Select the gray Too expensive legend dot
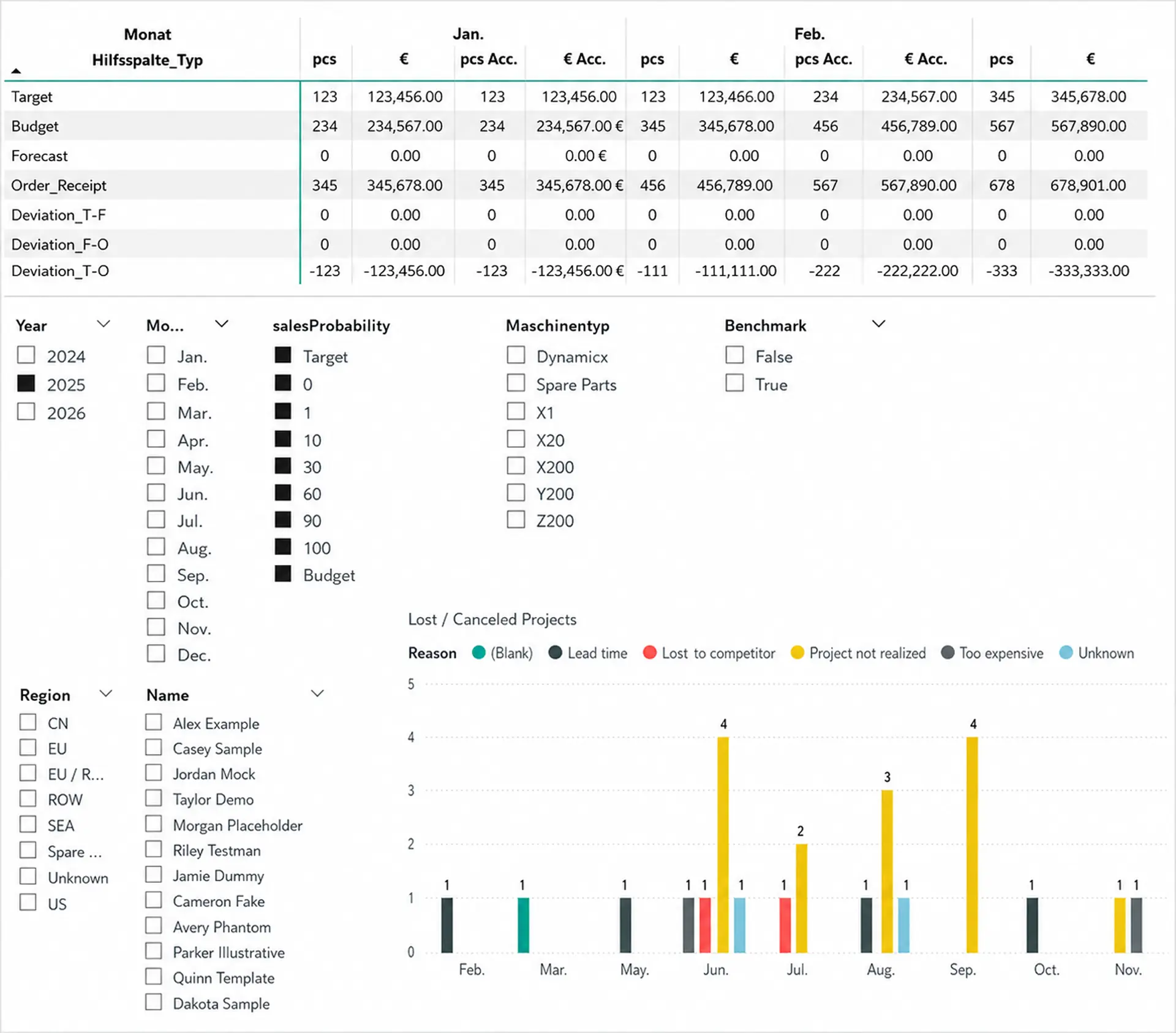Screen dimensions: 1176x1033 tap(948, 653)
